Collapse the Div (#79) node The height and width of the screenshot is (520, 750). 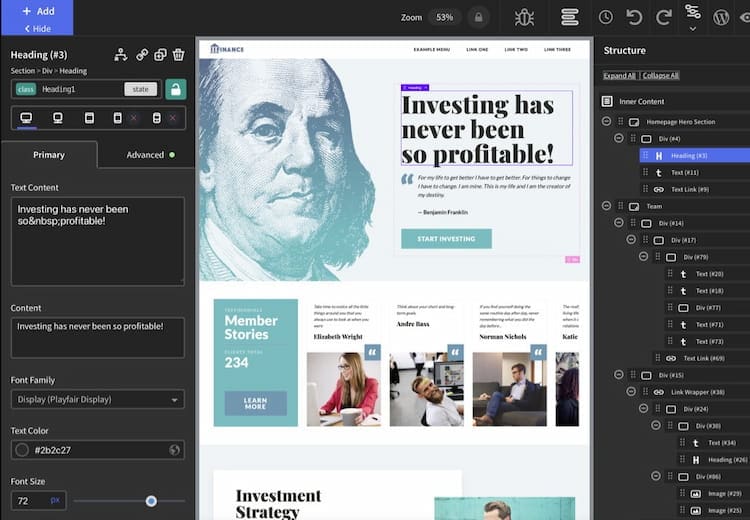pos(643,256)
